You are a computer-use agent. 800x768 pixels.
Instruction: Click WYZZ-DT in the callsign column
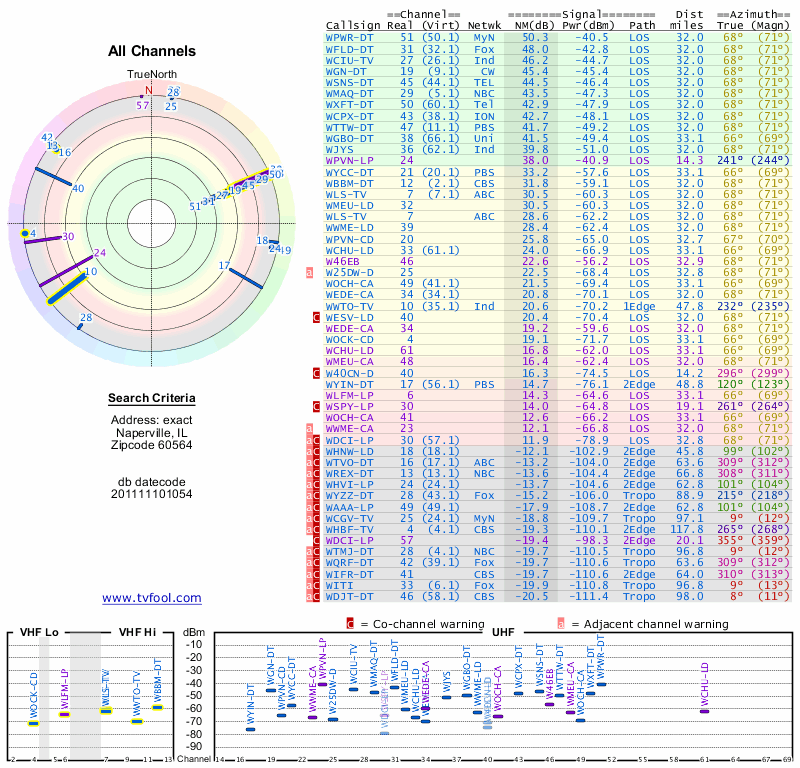tap(349, 496)
